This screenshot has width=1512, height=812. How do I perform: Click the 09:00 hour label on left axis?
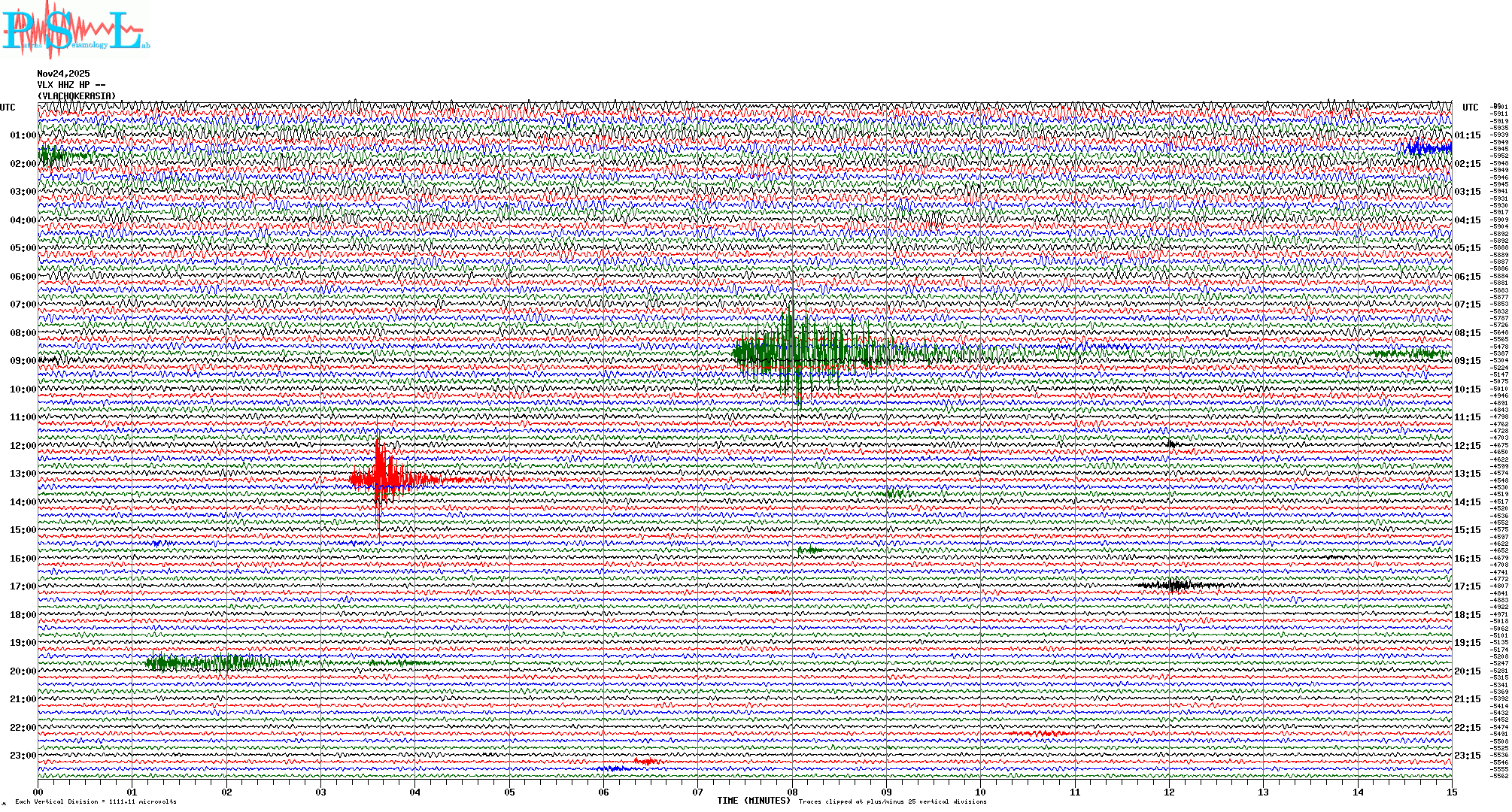(23, 361)
